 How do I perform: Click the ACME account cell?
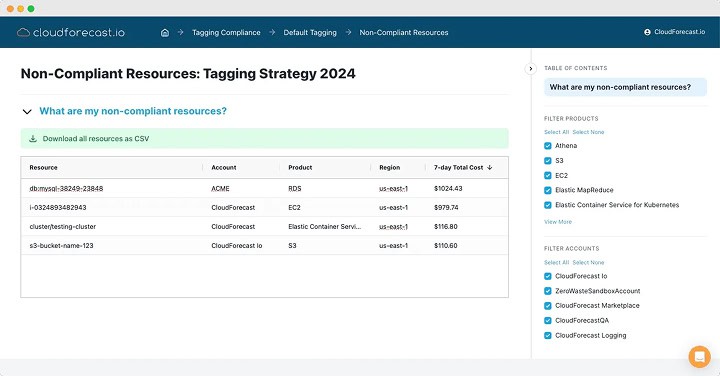(x=220, y=189)
